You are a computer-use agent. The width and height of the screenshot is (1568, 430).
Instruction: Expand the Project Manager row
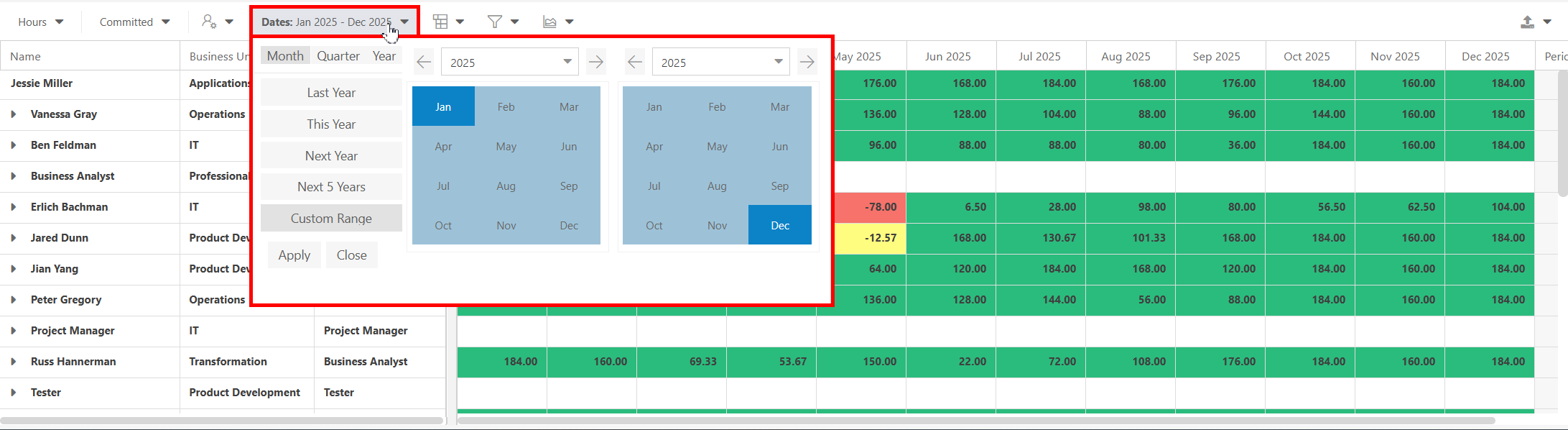pos(14,331)
